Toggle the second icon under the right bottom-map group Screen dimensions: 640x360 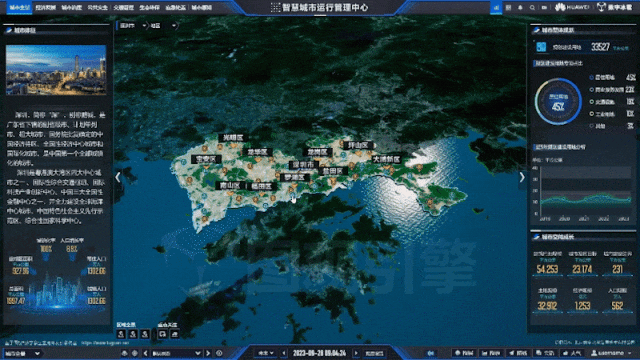[x=175, y=334]
